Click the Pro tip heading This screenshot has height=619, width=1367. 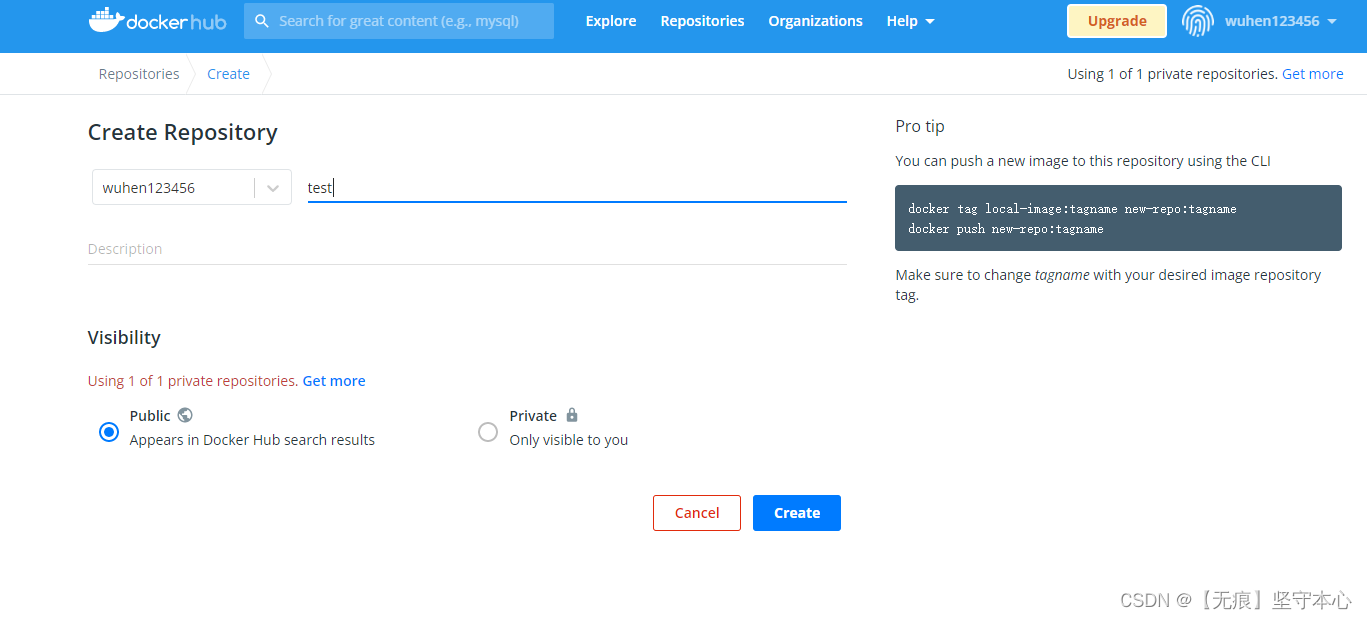tap(920, 126)
